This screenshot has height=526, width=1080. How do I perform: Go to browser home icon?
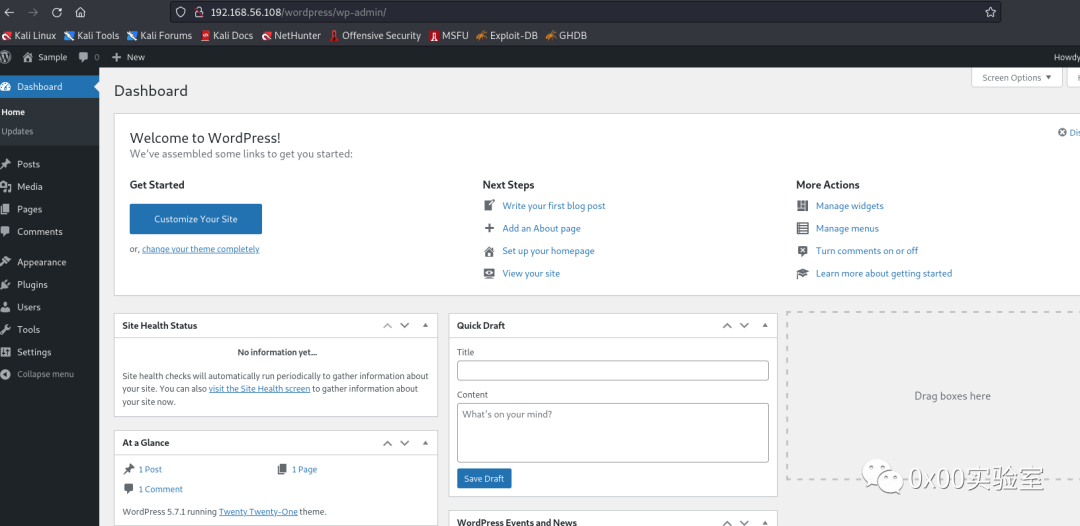click(80, 12)
